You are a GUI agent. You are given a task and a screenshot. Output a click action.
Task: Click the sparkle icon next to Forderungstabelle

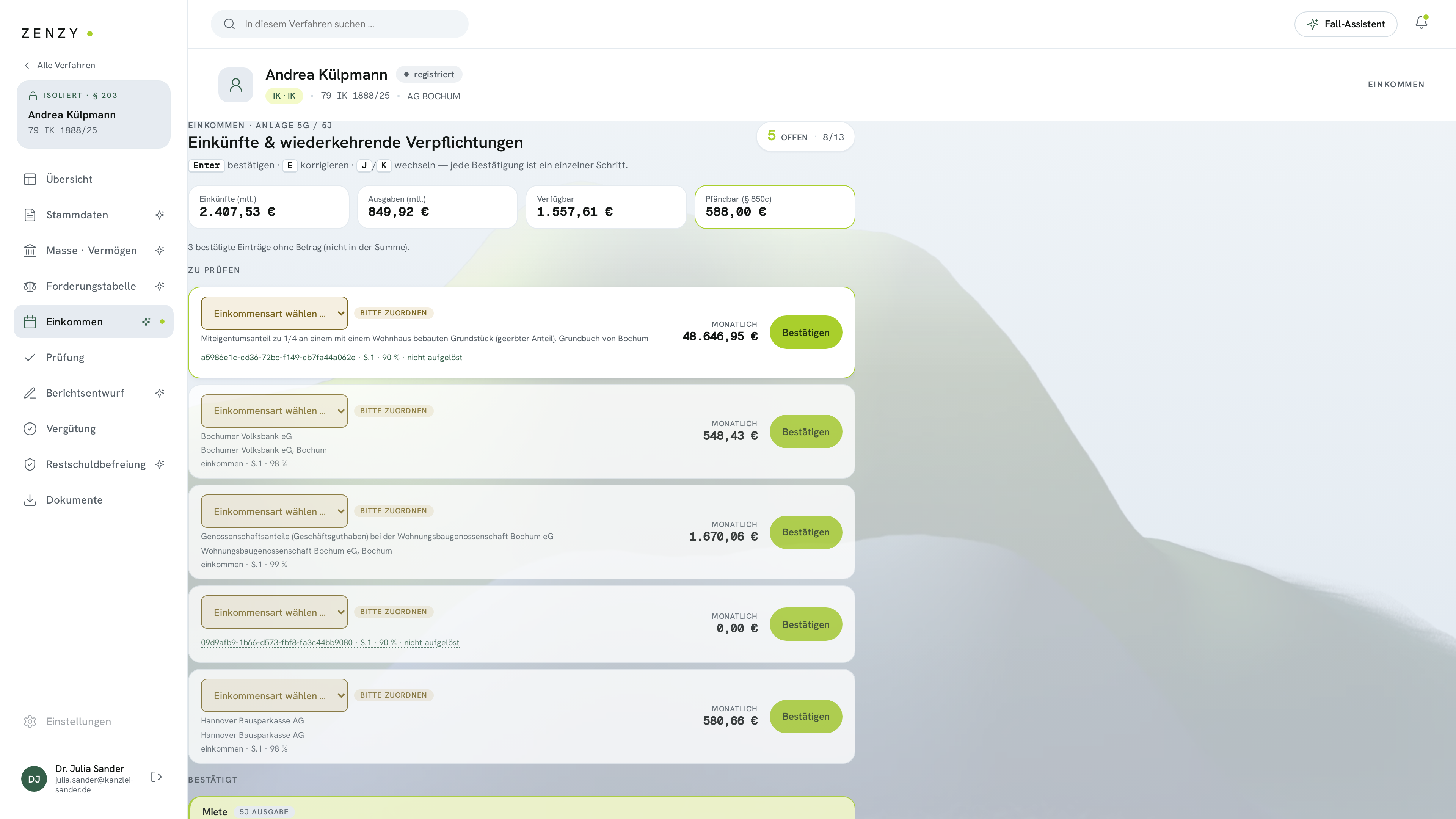(x=160, y=286)
